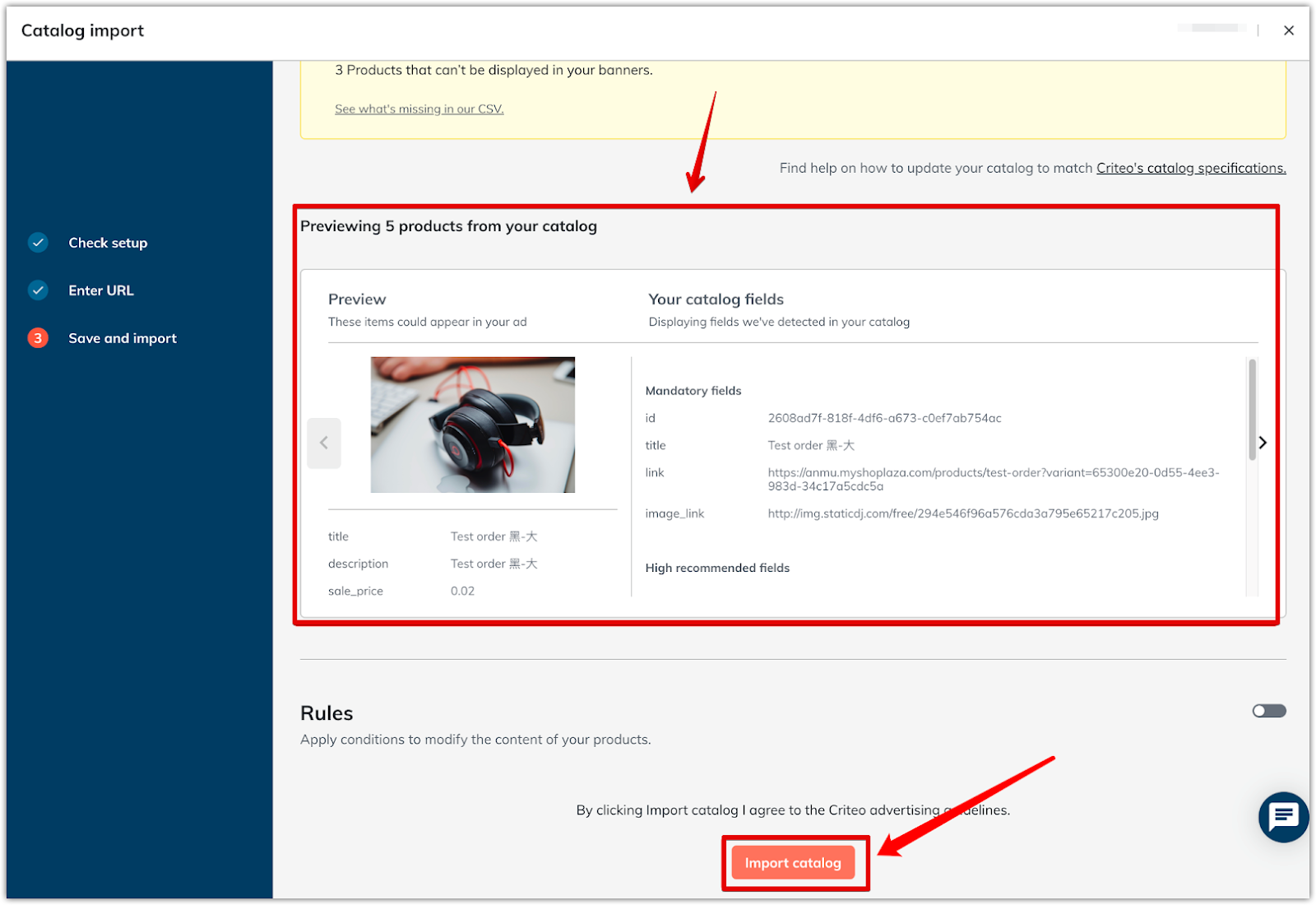Click the High recommended fields heading
This screenshot has width=1316, height=905.
pos(717,568)
